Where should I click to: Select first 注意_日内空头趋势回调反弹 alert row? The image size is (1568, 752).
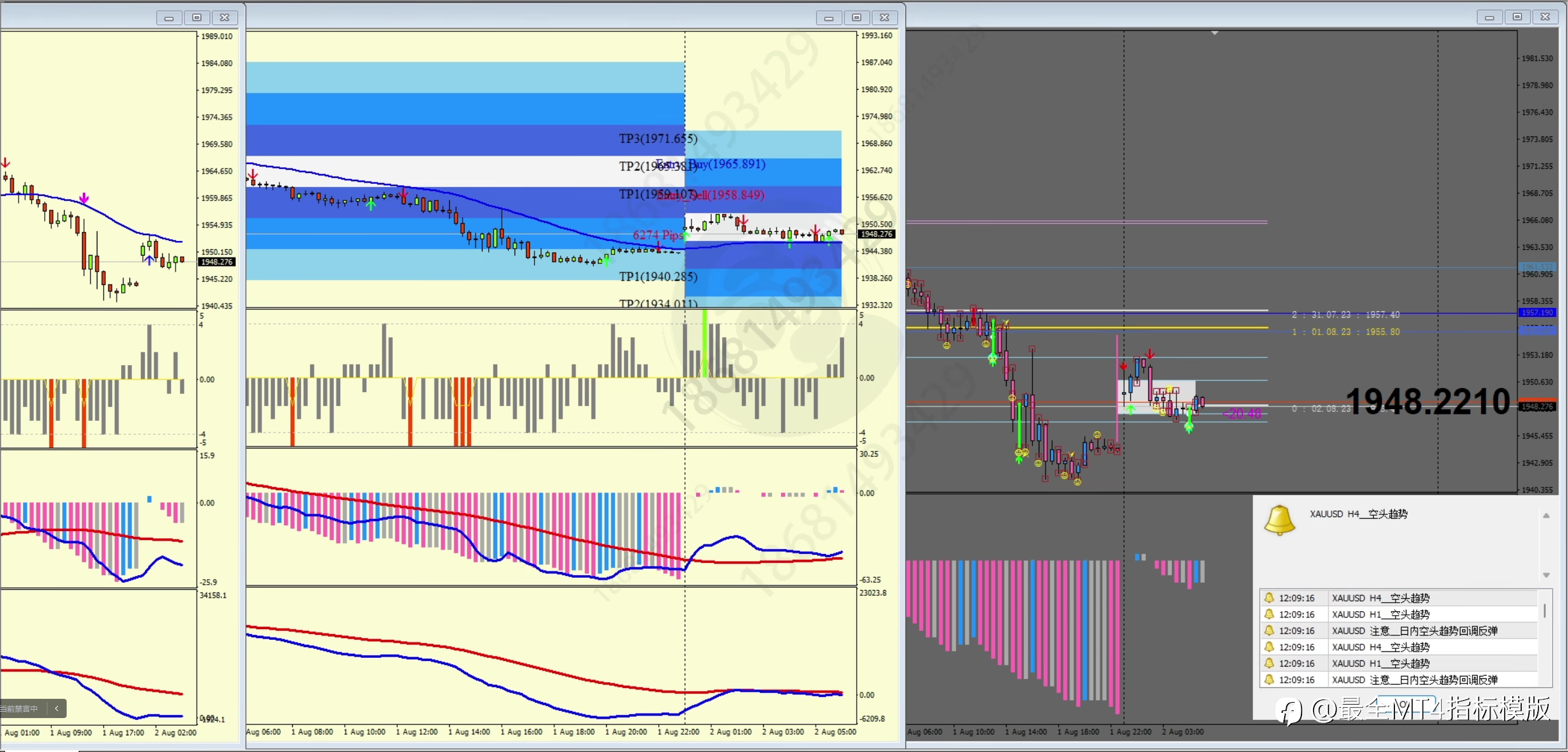coord(1414,631)
